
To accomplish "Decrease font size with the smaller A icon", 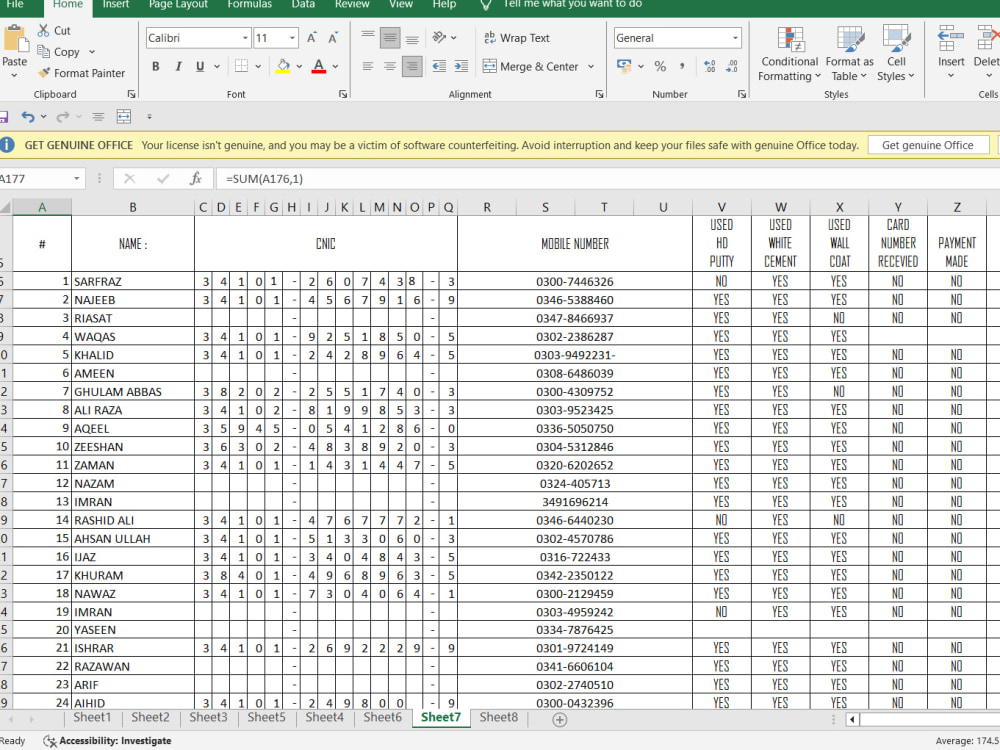I will [333, 38].
